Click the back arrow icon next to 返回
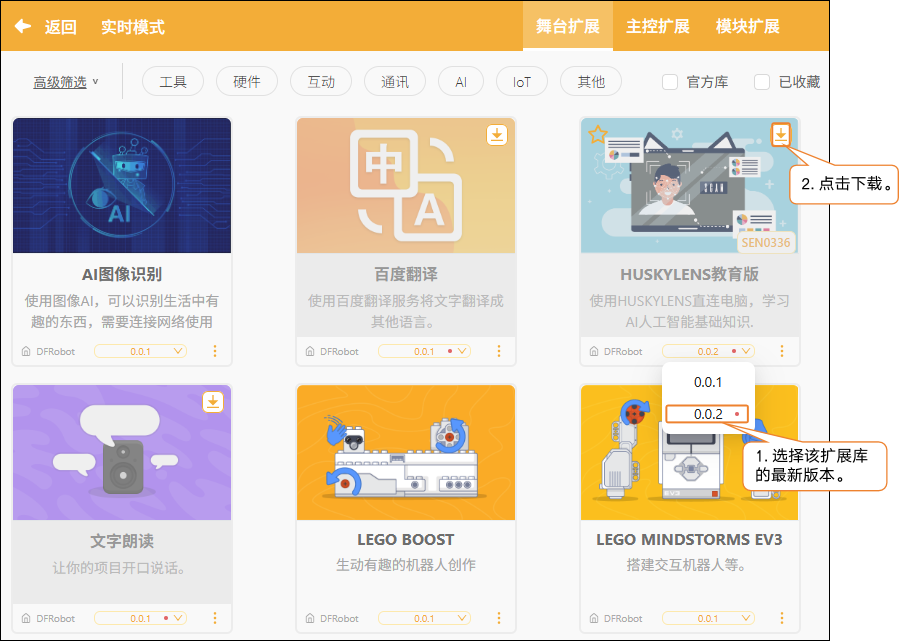Viewport: 900px width, 642px height. coord(22,26)
